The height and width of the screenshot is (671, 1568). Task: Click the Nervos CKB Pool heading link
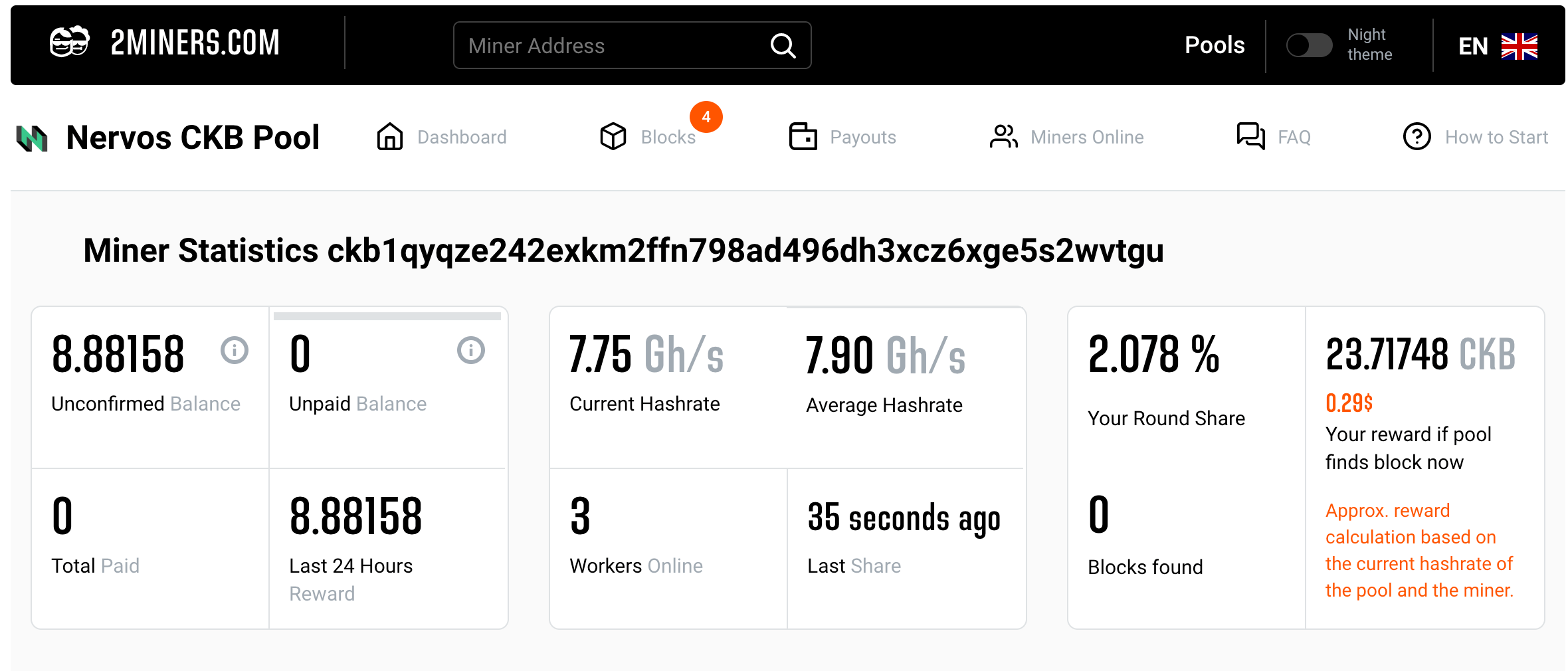point(193,138)
